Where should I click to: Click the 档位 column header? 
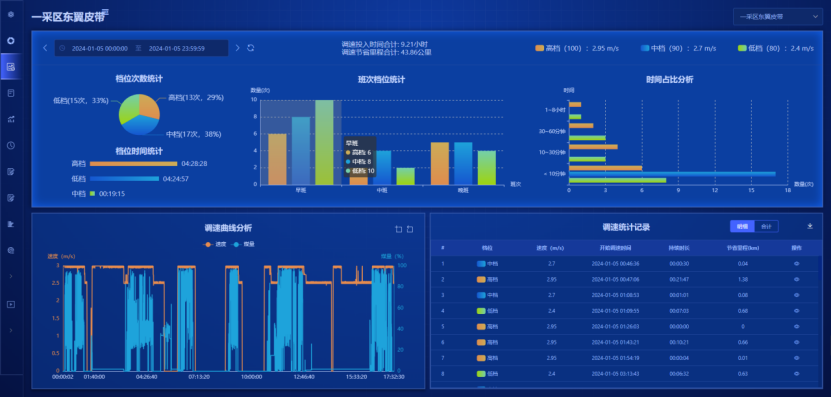(487, 248)
